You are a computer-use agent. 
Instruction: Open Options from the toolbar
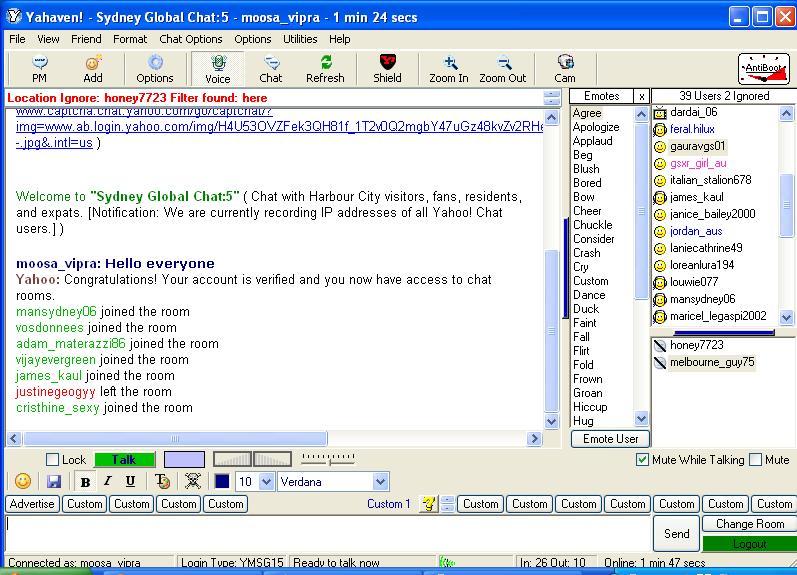(155, 69)
